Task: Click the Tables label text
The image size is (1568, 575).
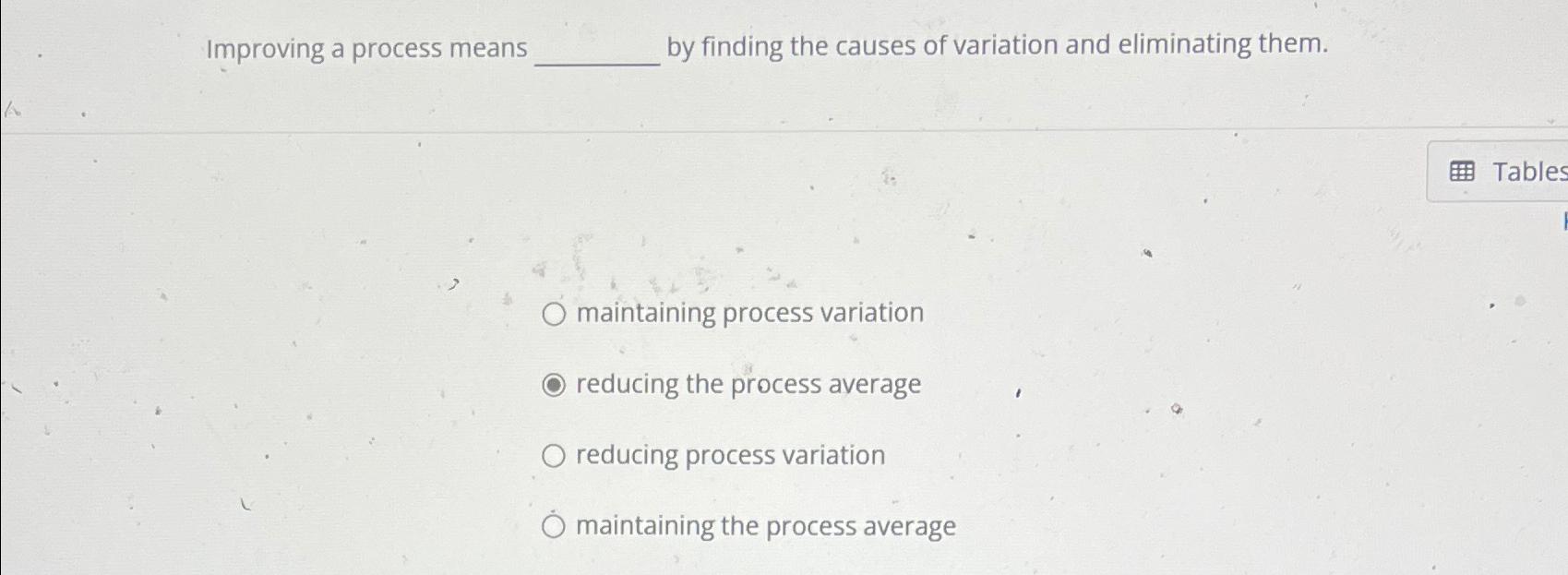Action: 1527,170
